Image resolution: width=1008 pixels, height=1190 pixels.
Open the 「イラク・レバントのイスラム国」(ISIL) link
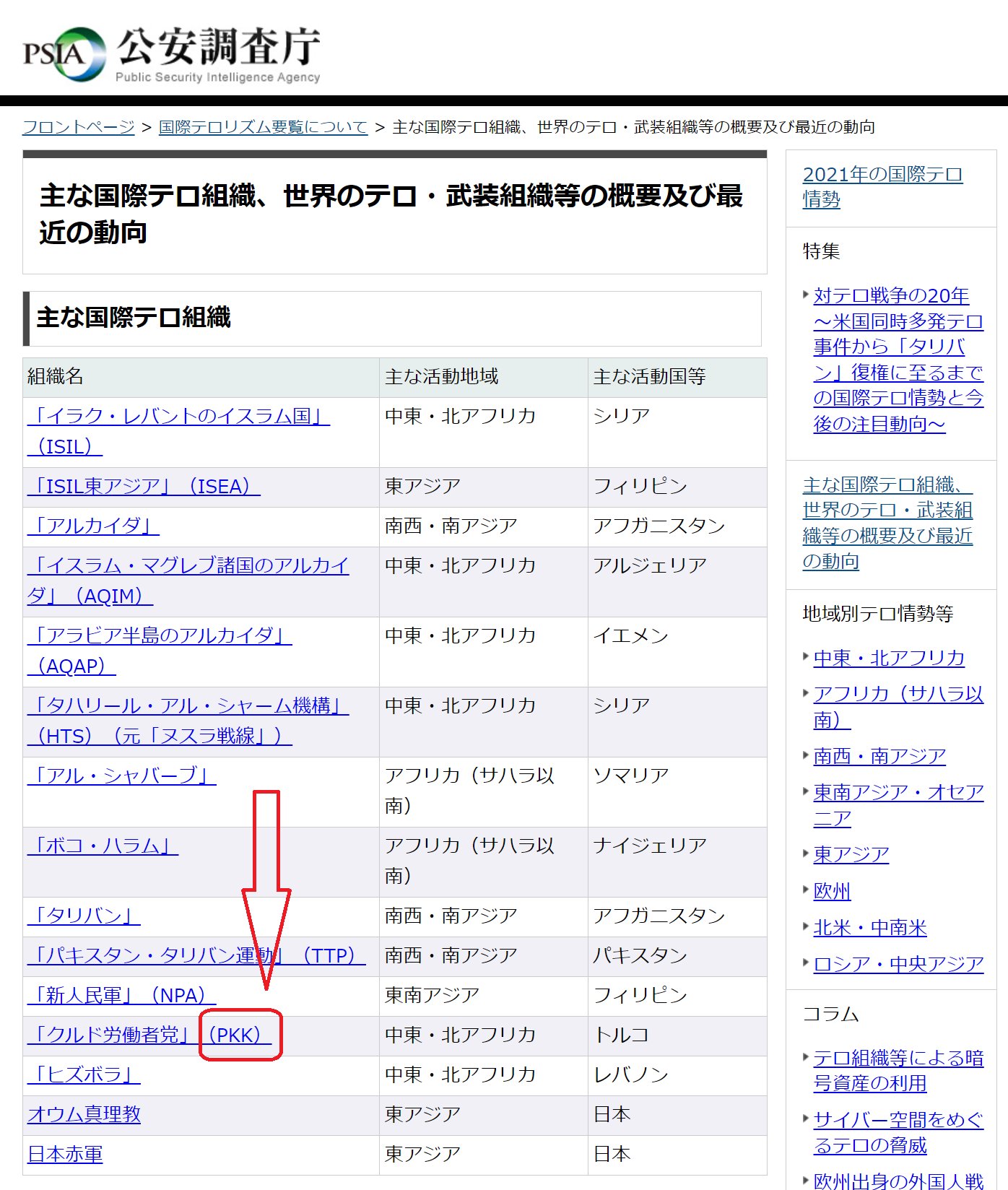pyautogui.click(x=178, y=431)
